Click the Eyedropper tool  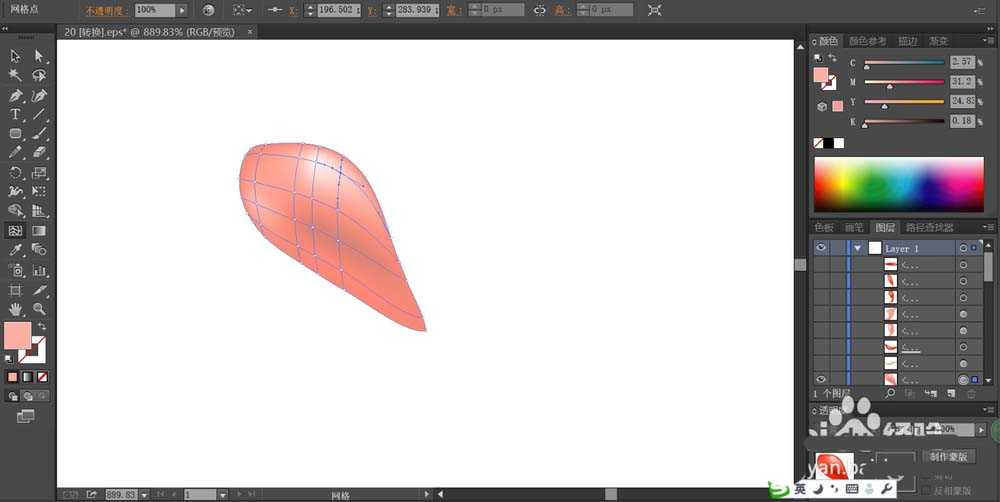[16, 250]
